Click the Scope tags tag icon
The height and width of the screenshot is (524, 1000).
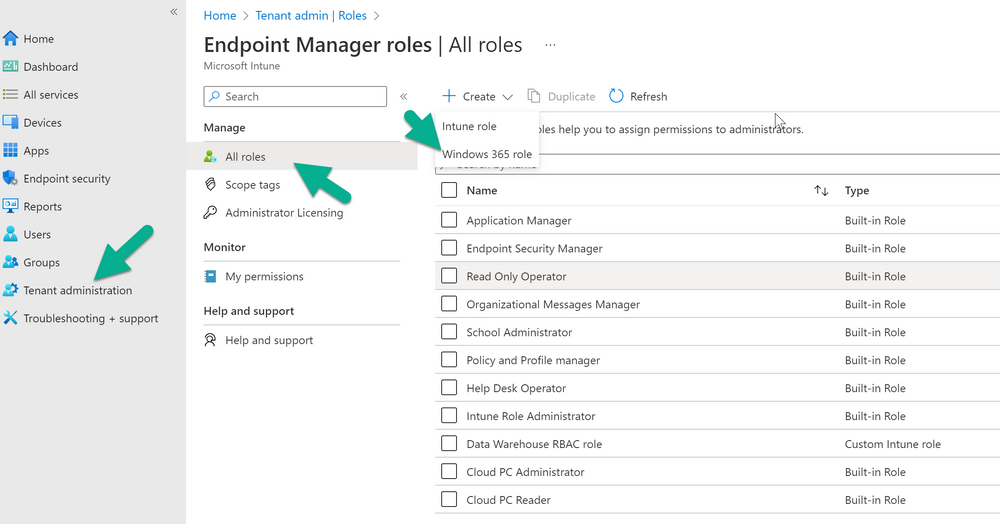coord(210,184)
